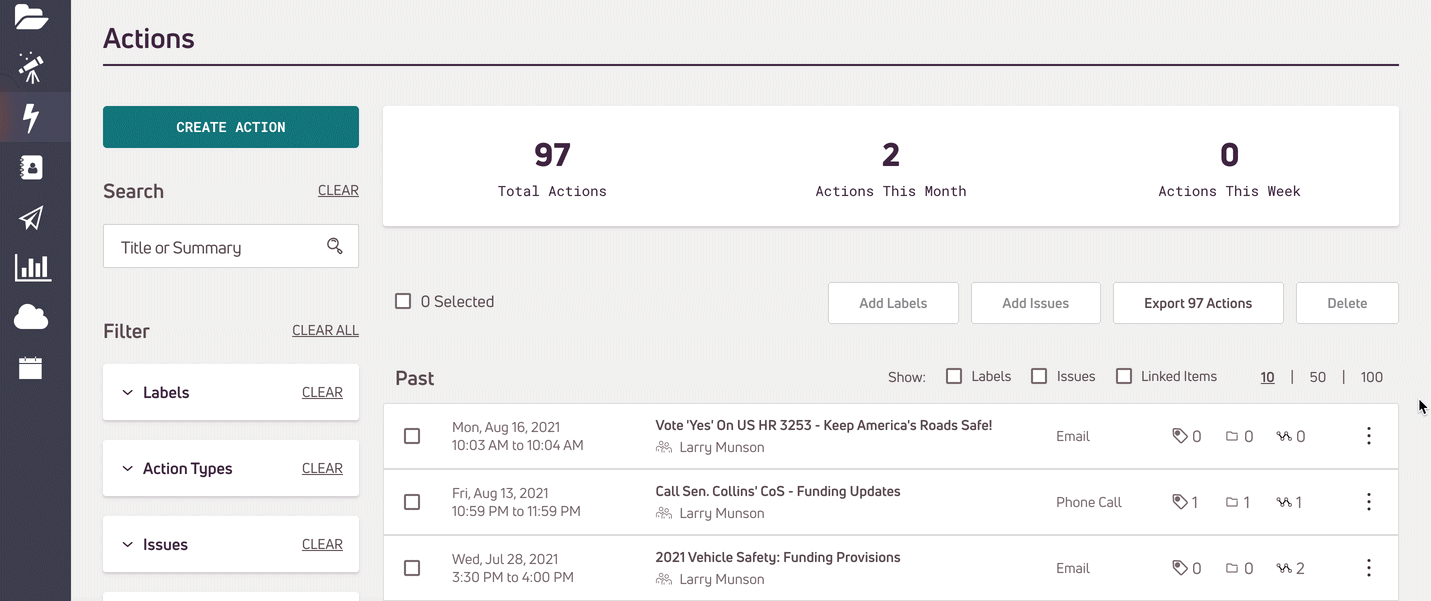Open 2021 Vehicle Safety: Funding Provisions action
1431x601 pixels.
point(778,557)
